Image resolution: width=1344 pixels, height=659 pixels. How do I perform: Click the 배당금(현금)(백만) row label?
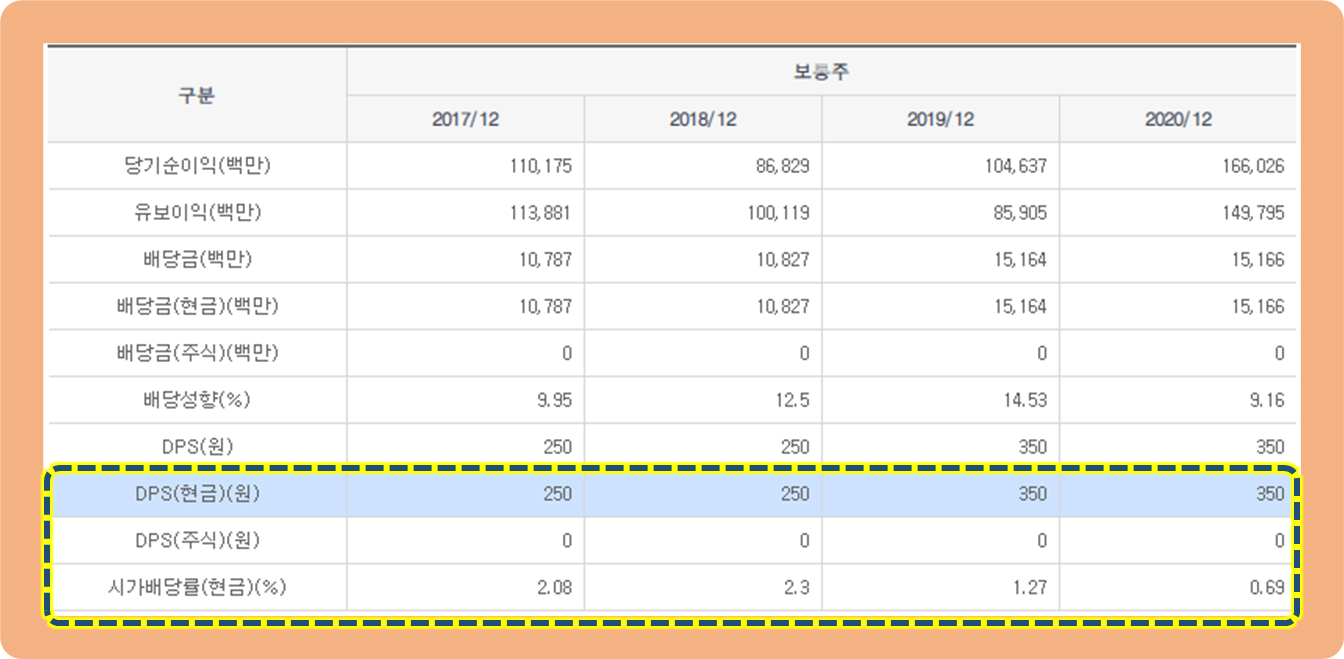pos(197,307)
